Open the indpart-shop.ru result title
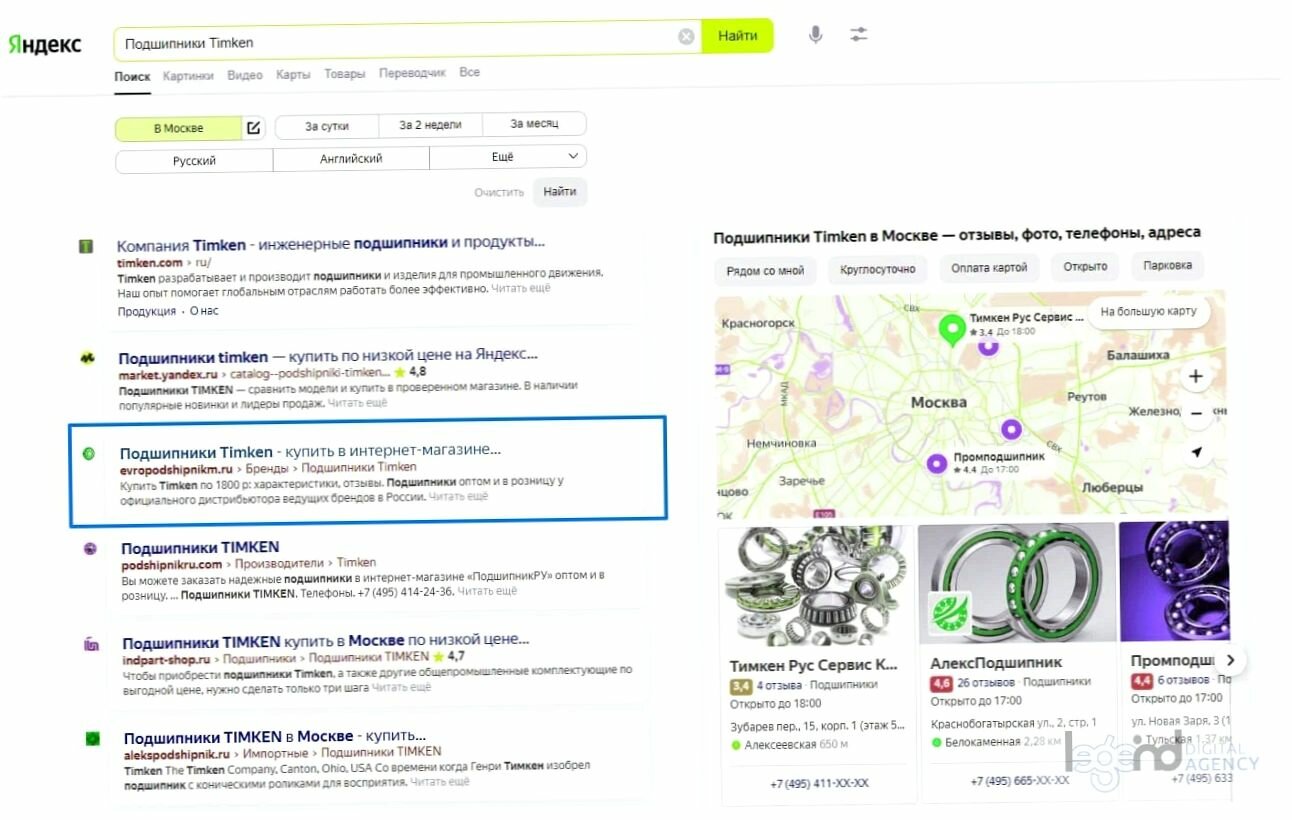This screenshot has width=1292, height=820. click(326, 641)
